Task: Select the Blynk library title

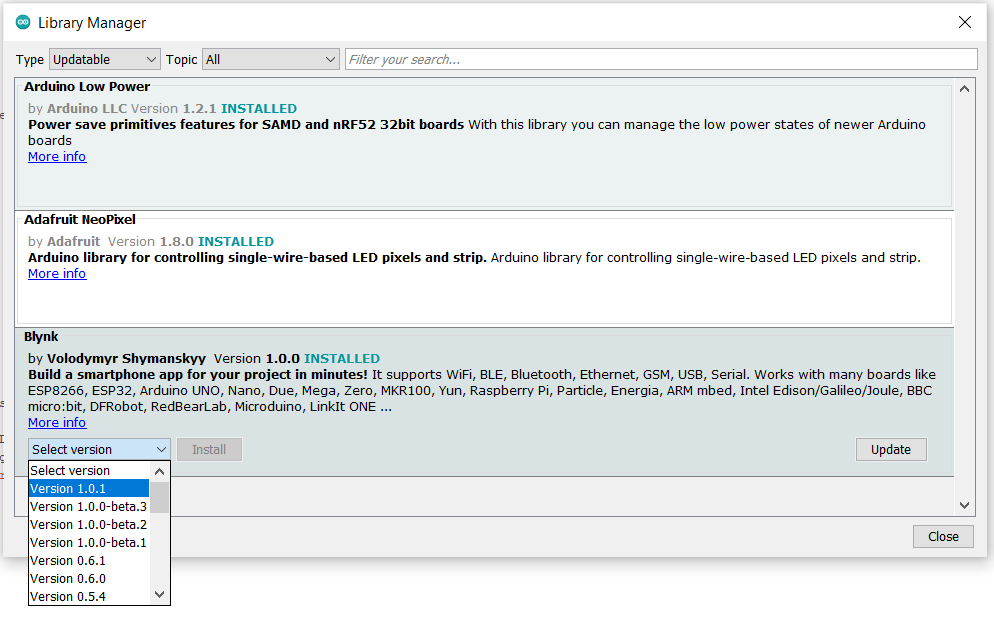Action: click(41, 337)
